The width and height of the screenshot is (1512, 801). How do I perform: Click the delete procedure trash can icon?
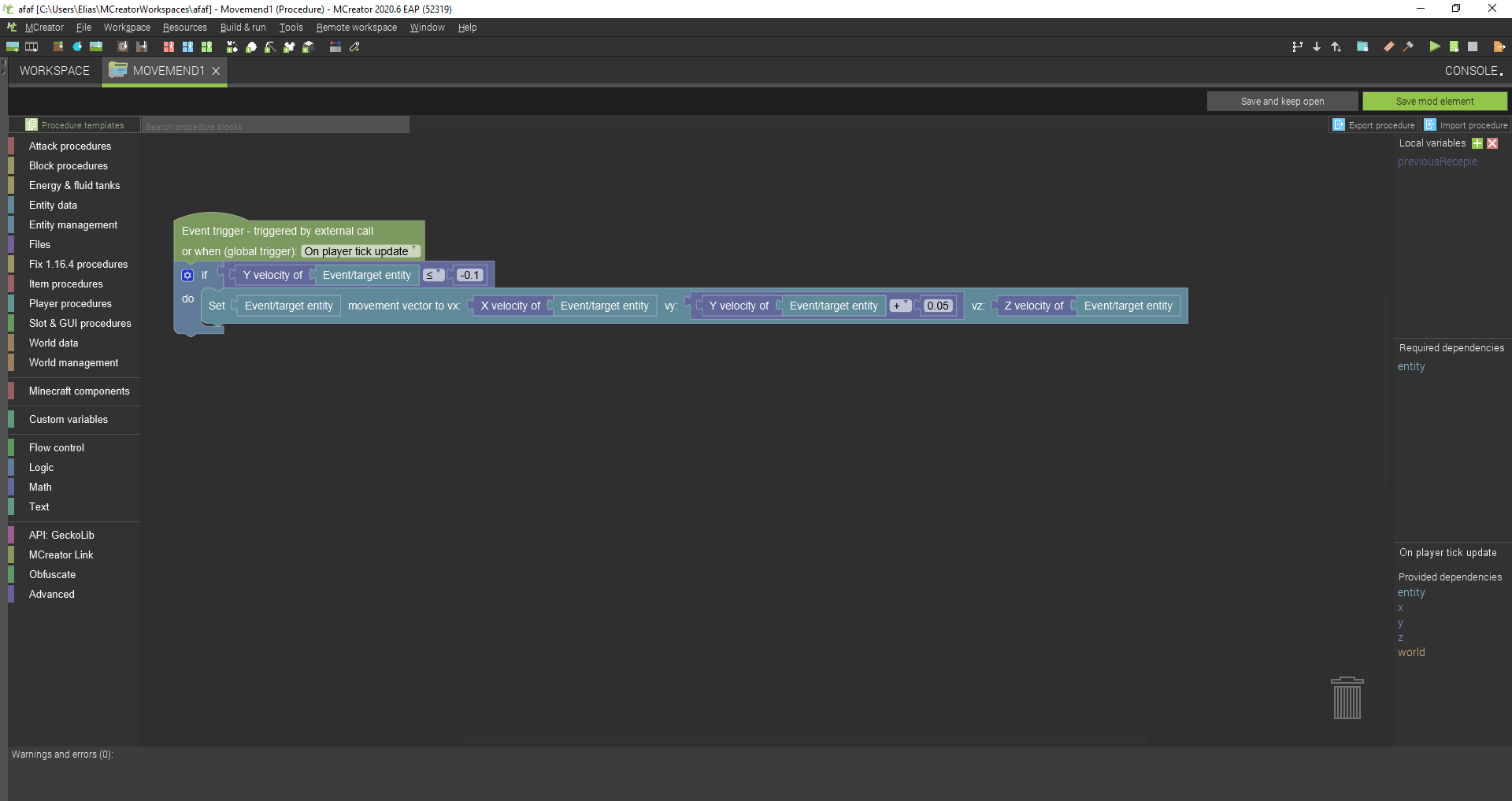tap(1347, 698)
